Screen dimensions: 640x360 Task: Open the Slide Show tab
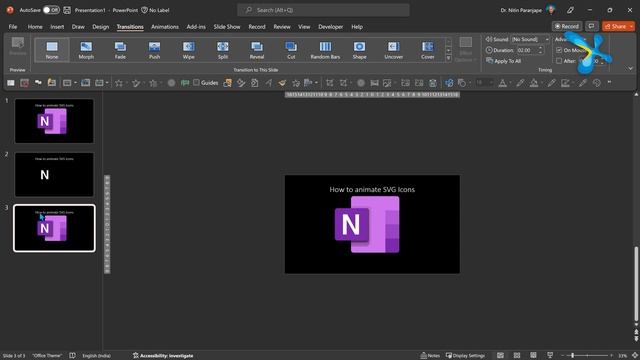227,27
